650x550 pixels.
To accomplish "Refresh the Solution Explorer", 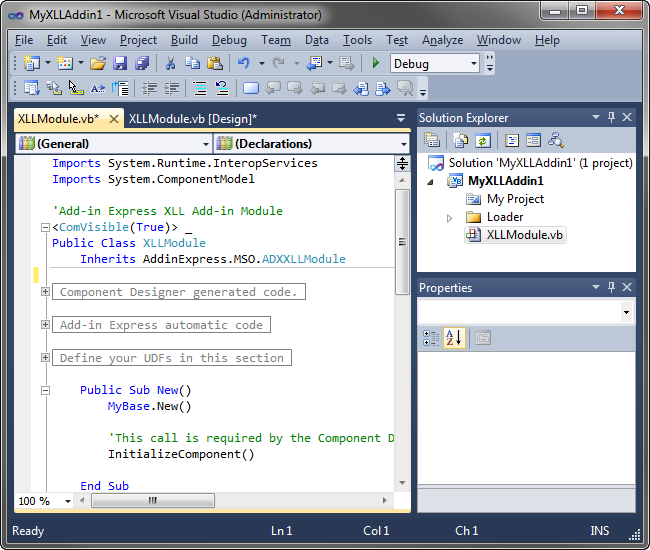I will pos(482,140).
